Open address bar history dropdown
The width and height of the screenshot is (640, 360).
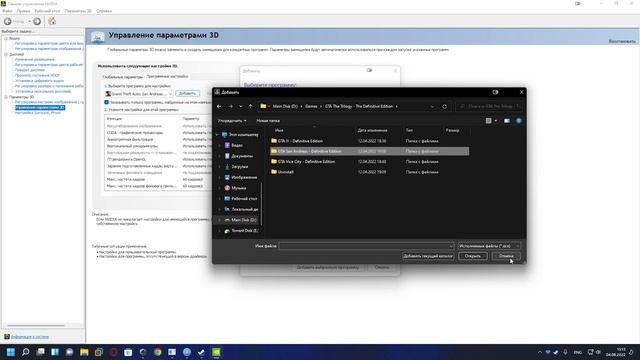(432, 107)
